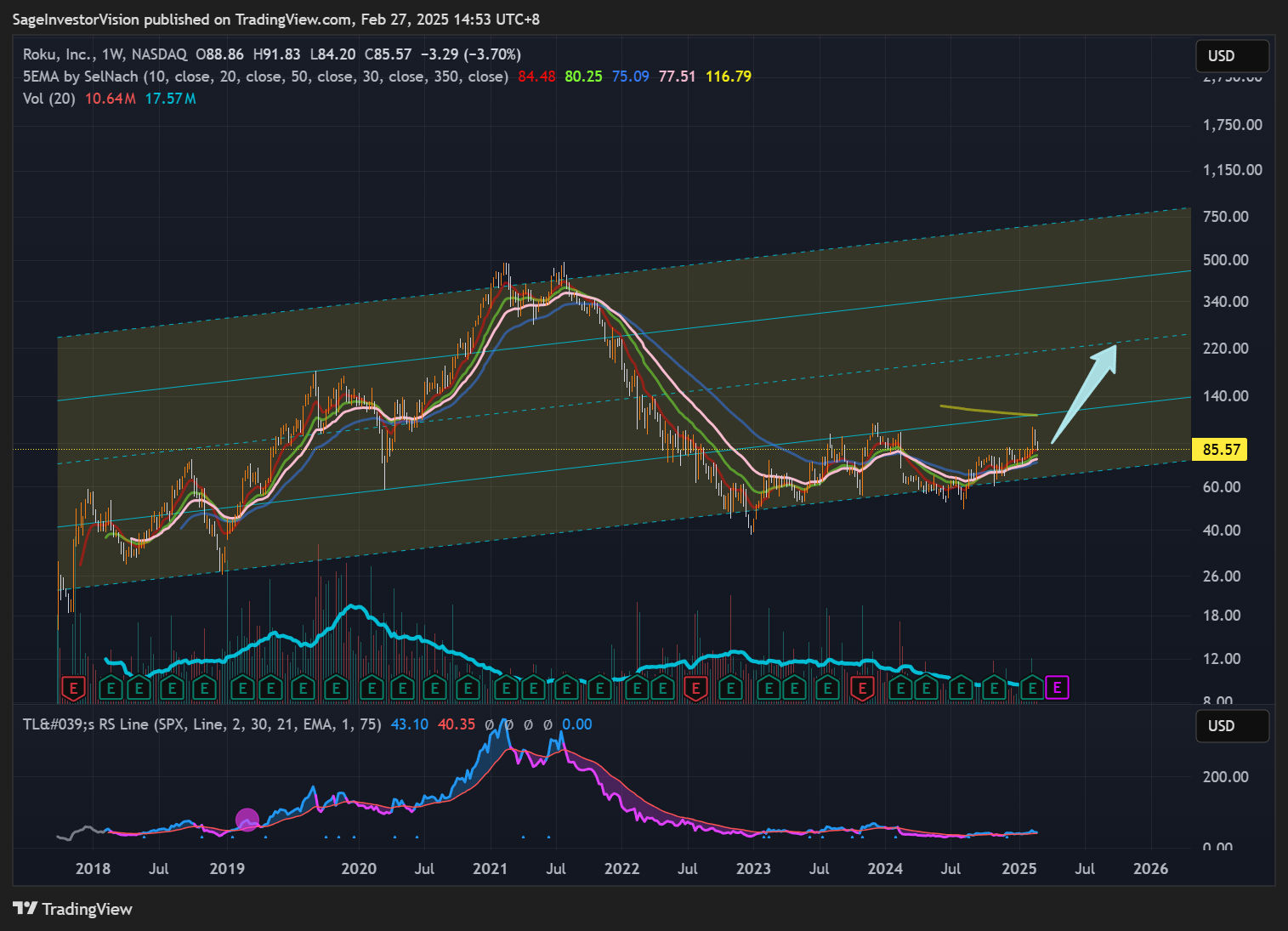This screenshot has height=931, width=1288.
Task: Click the 750.00 price axis label
Action: [1226, 217]
